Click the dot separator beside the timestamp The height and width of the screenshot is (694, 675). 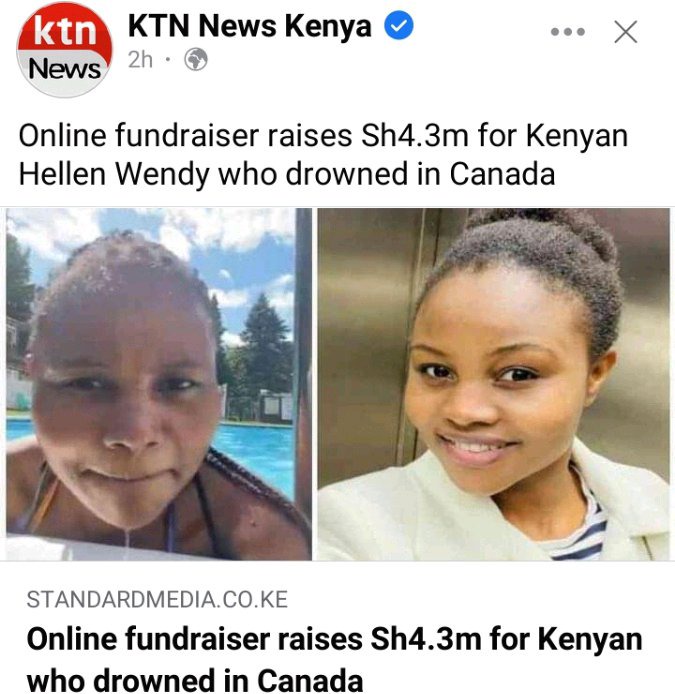tap(168, 59)
